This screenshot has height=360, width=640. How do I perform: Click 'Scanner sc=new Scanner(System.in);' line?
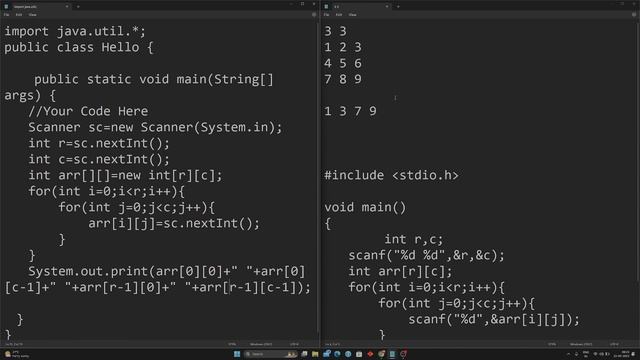tap(155, 127)
